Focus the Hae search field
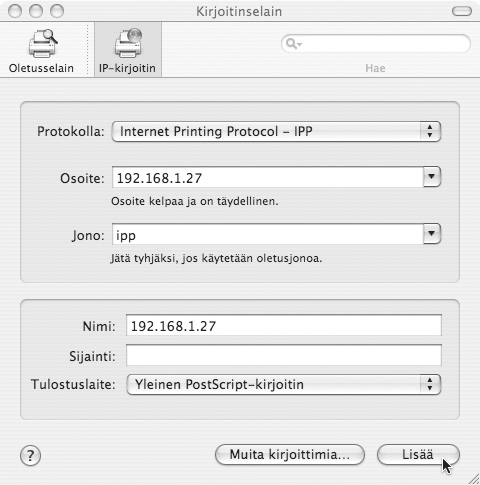Image resolution: width=480 pixels, height=485 pixels. (x=376, y=44)
